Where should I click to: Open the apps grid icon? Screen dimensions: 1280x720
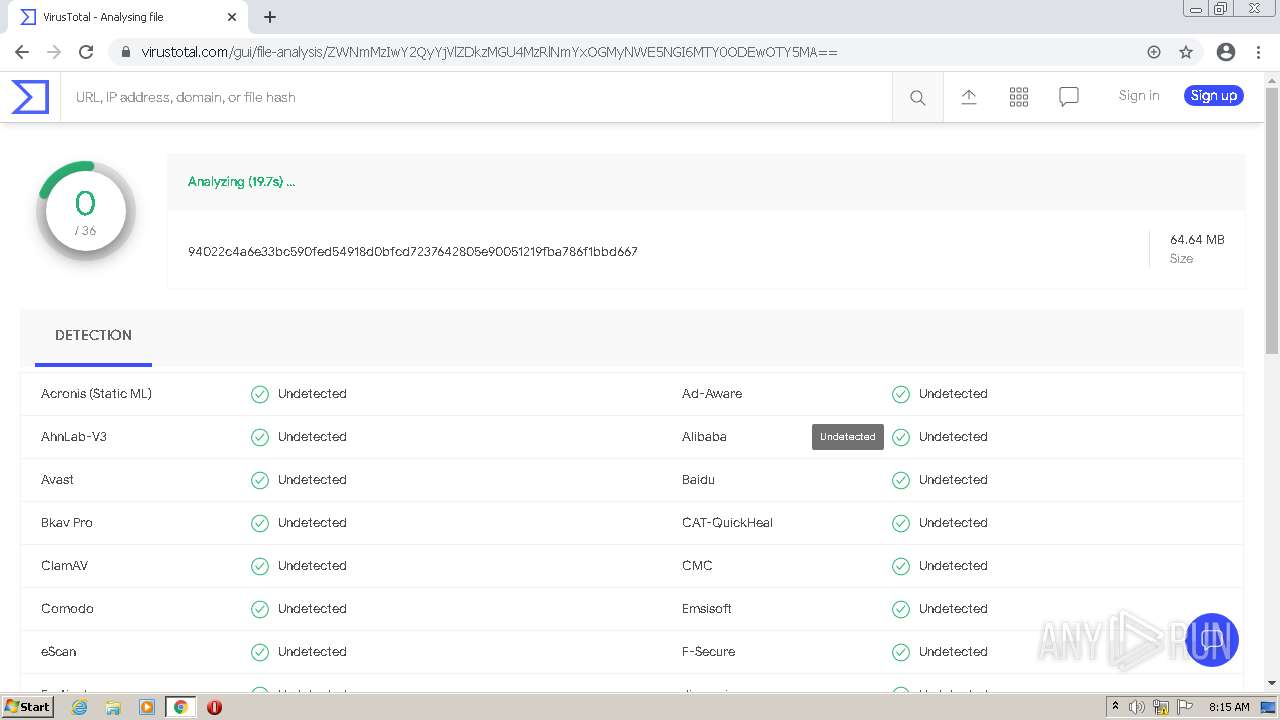click(1018, 97)
